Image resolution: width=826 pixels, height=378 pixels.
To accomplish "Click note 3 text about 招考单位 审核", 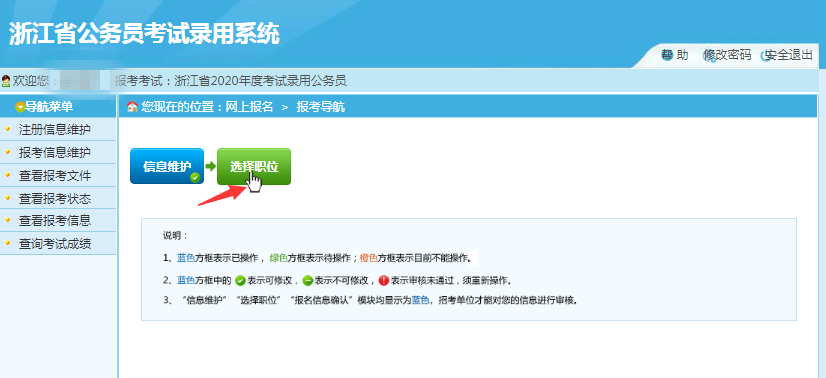I will 370,301.
